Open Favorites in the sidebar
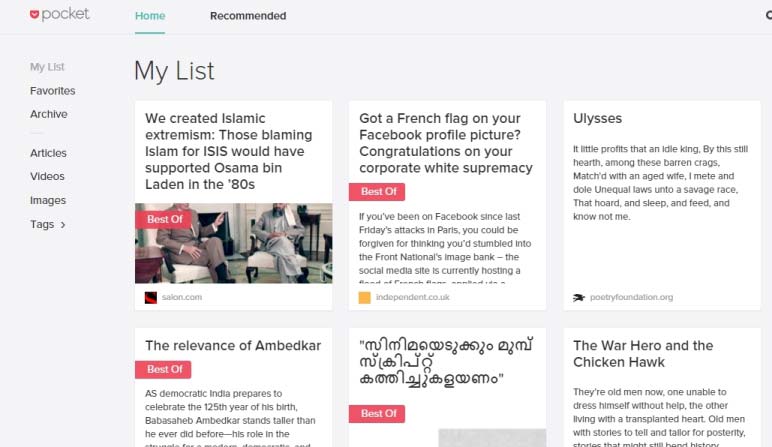 [x=53, y=91]
